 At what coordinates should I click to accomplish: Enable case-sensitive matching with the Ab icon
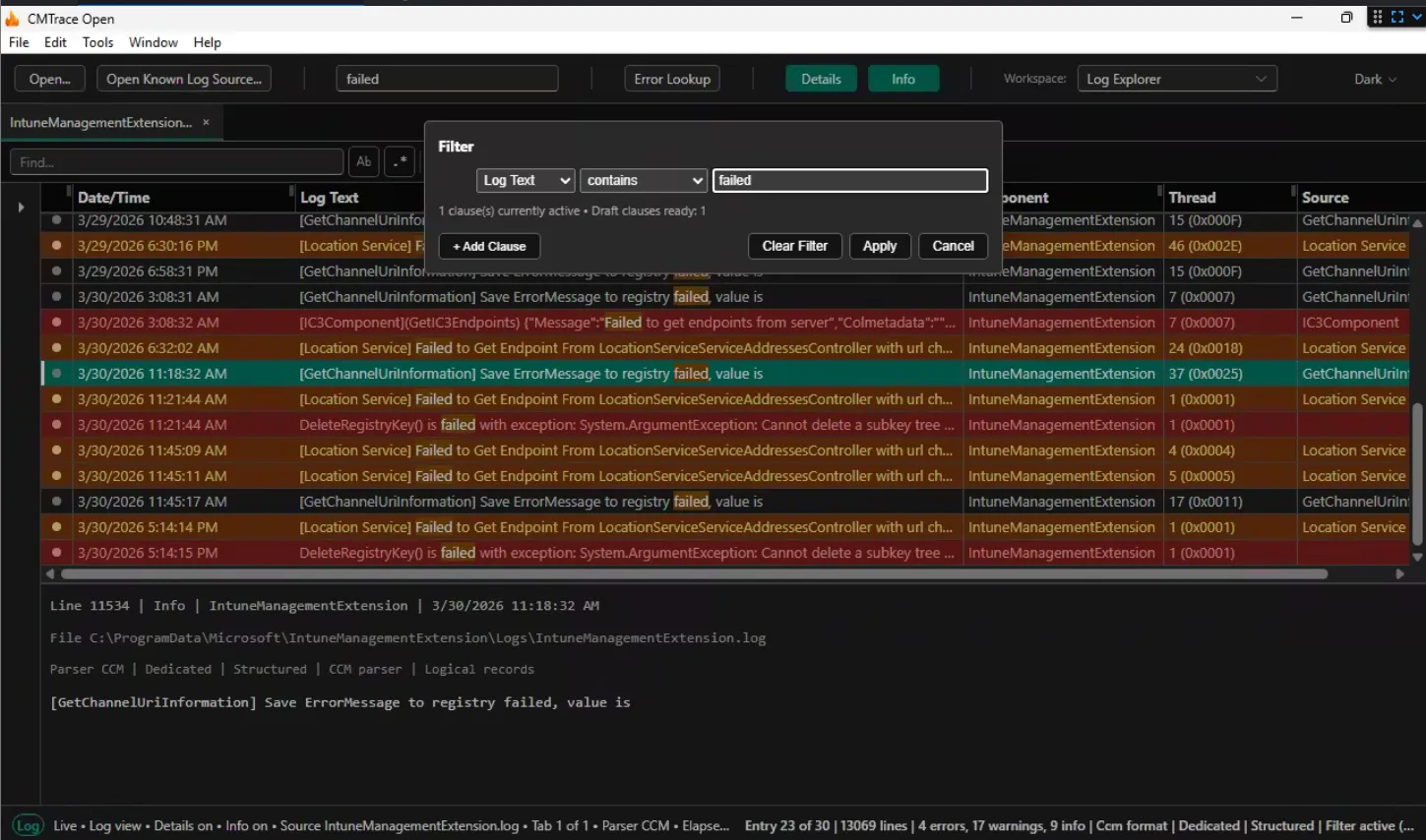pos(363,161)
